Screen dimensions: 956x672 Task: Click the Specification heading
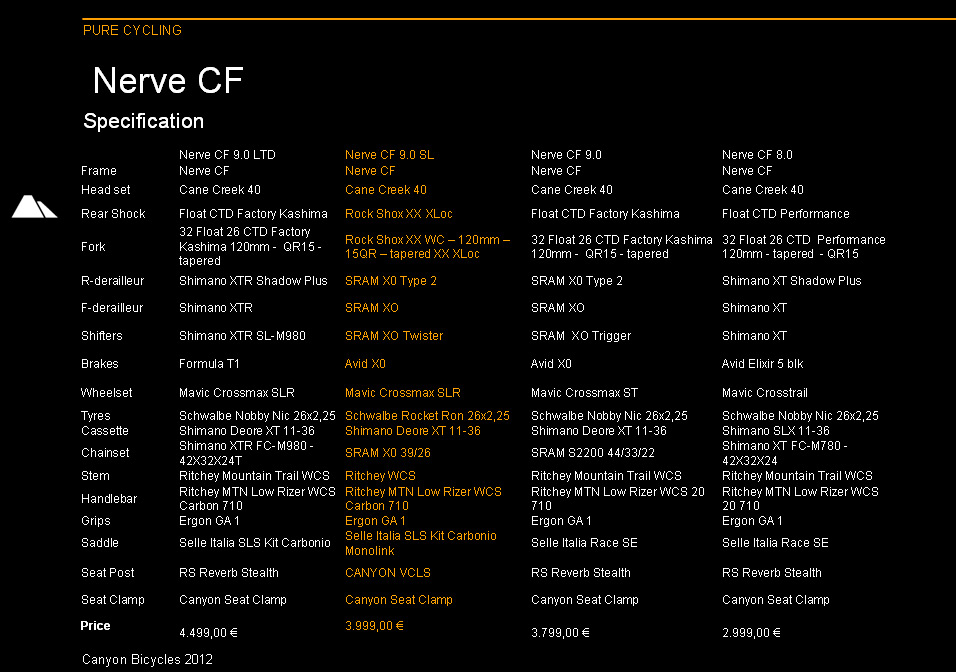(143, 121)
